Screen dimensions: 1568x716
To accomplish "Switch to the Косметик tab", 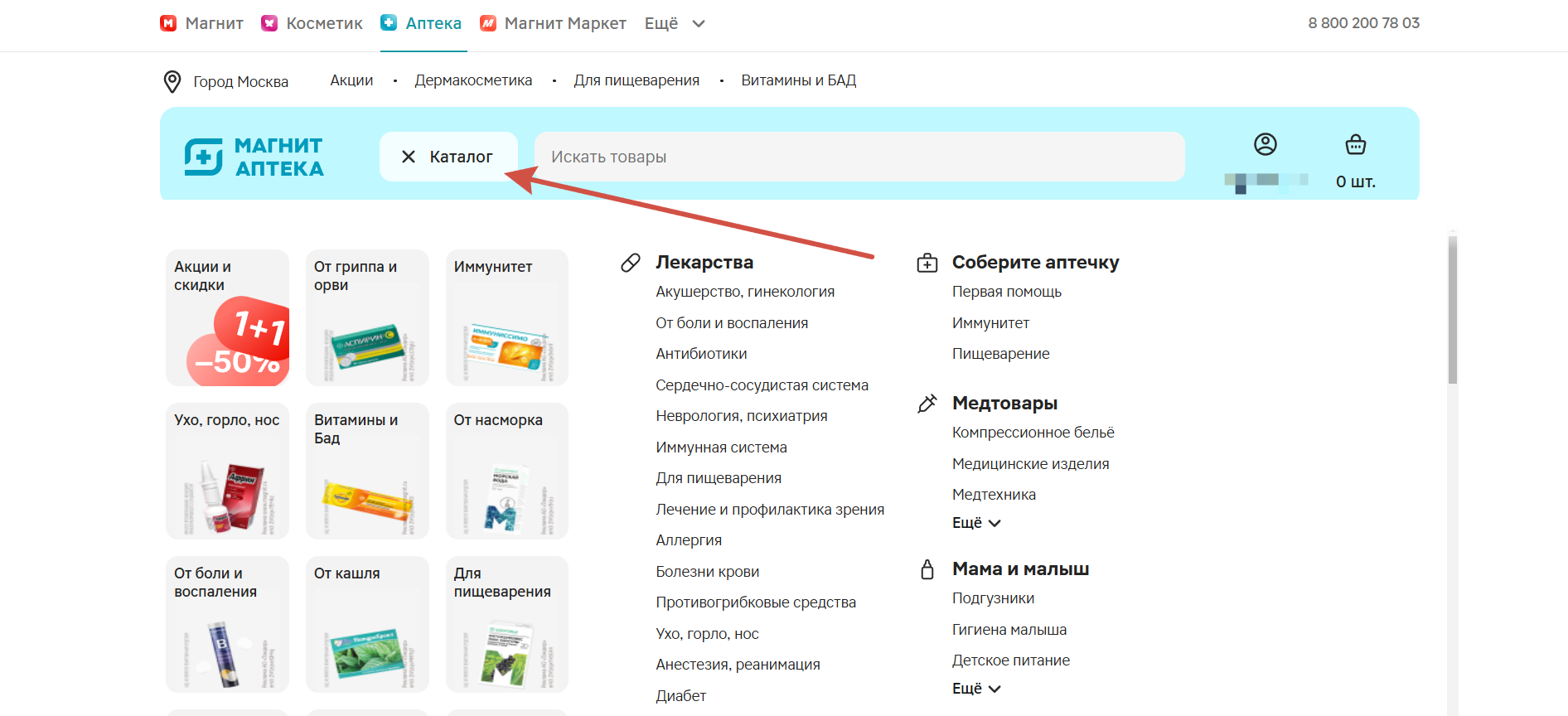I will pyautogui.click(x=312, y=23).
